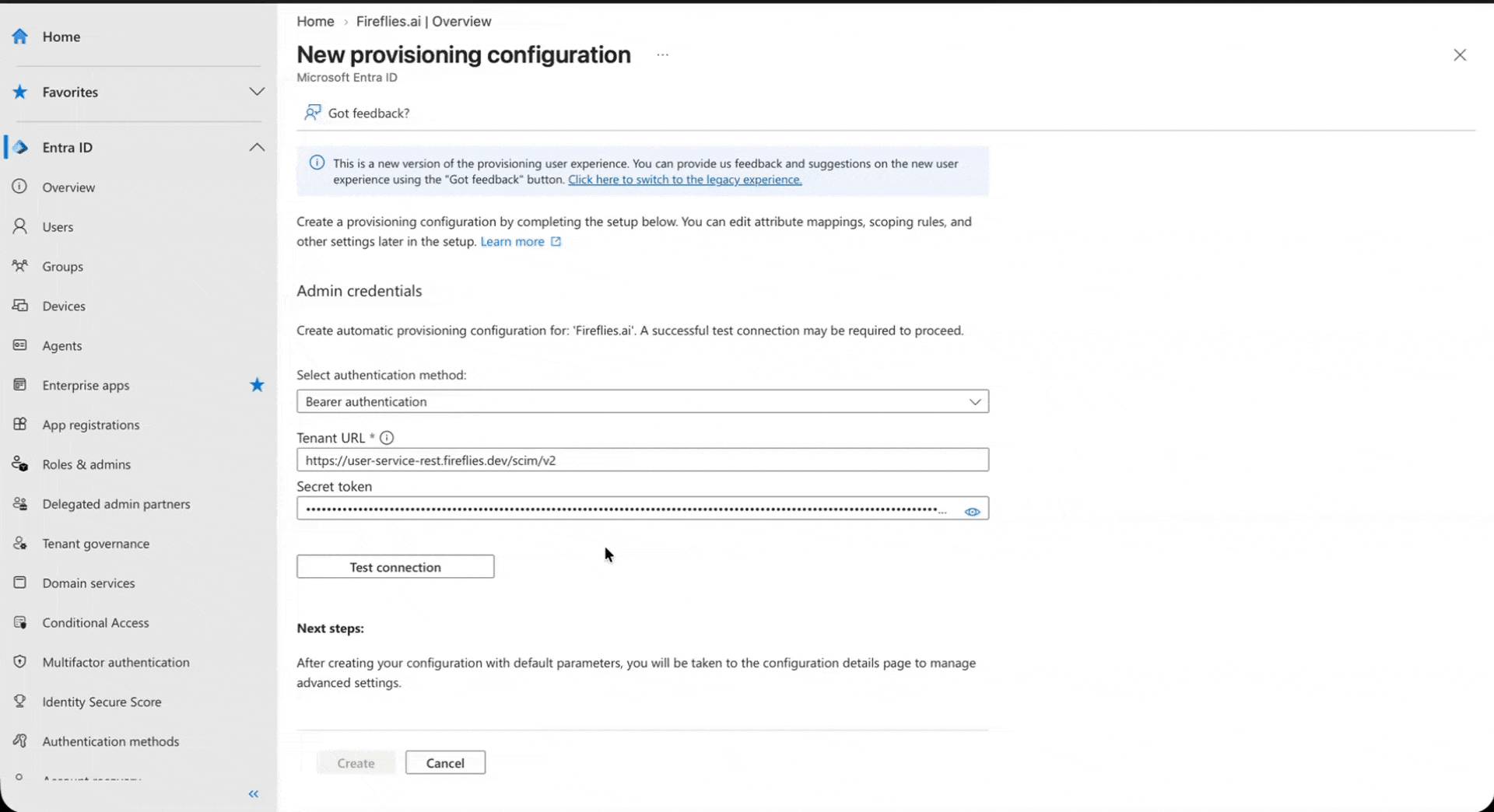Screen dimensions: 1494x812
Task: Click the Test connection button
Action: [x=395, y=566]
